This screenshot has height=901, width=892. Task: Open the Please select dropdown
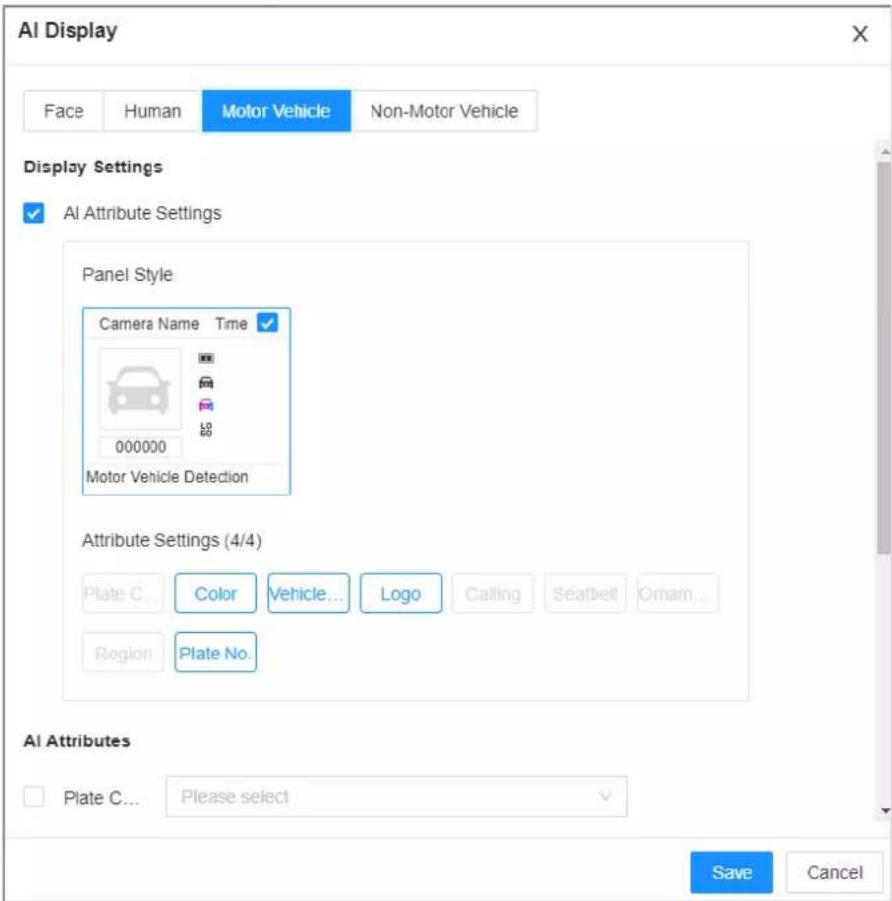pos(397,796)
